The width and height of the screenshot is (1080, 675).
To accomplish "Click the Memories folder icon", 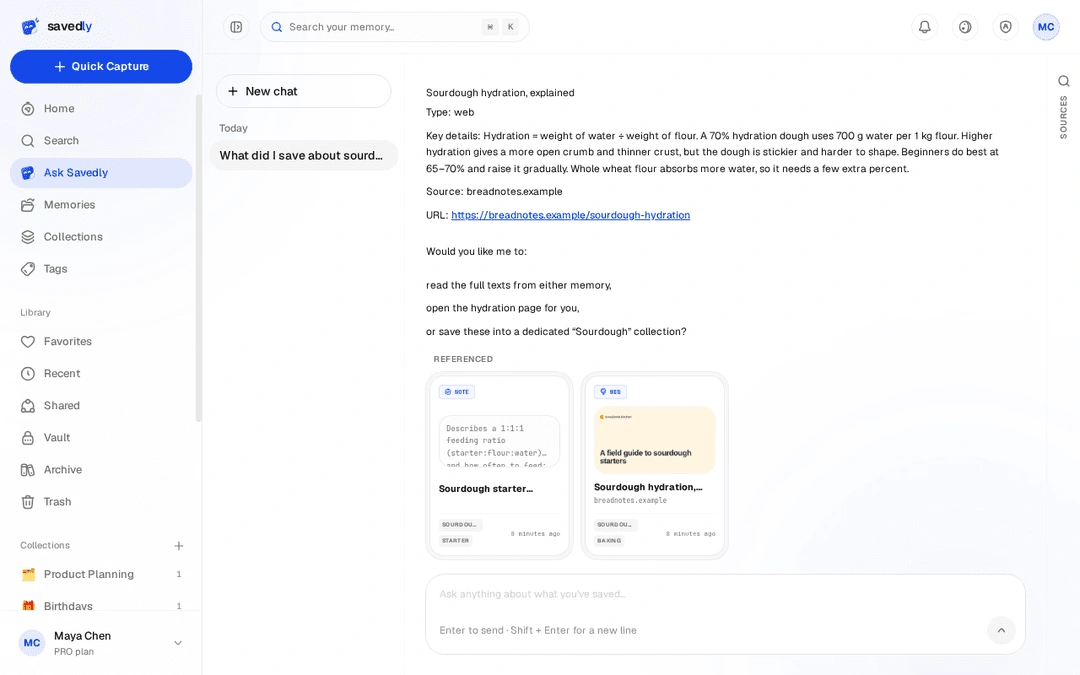I will (x=28, y=205).
